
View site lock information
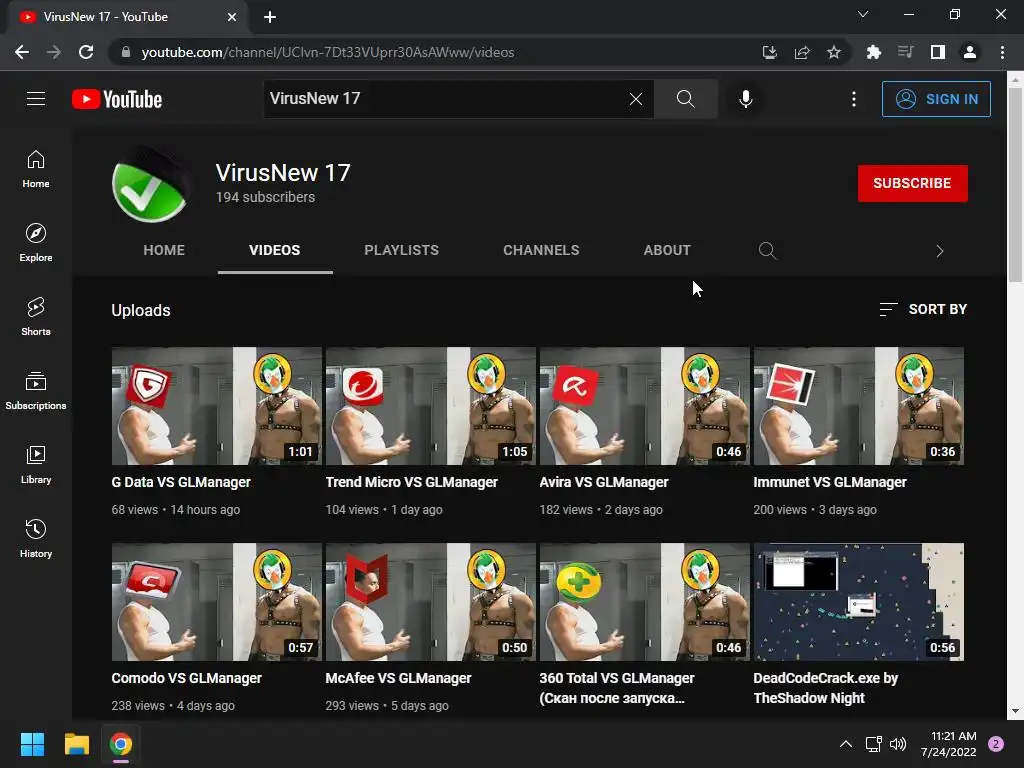tap(126, 52)
